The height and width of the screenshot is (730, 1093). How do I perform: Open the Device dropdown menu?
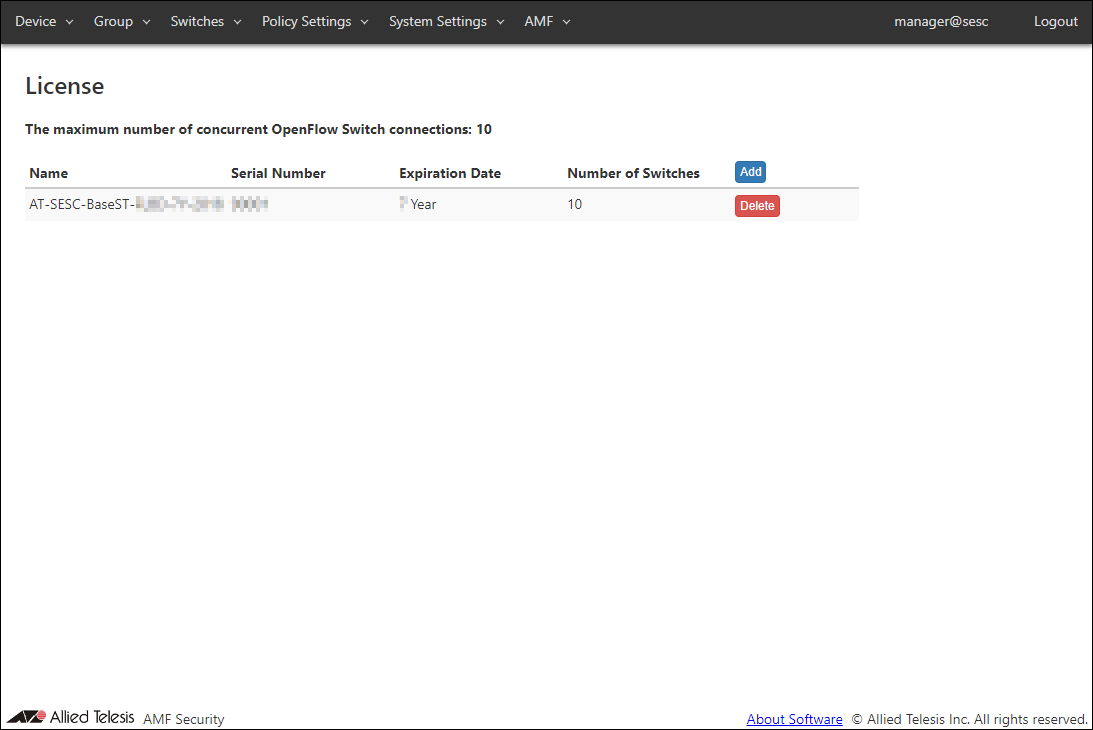coord(44,21)
